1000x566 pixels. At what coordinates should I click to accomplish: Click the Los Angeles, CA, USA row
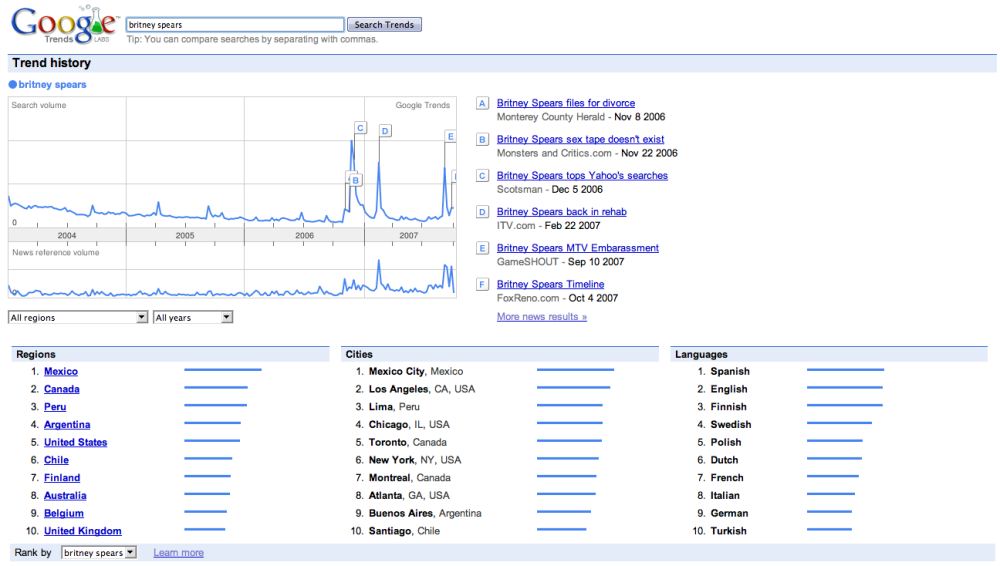pyautogui.click(x=422, y=389)
